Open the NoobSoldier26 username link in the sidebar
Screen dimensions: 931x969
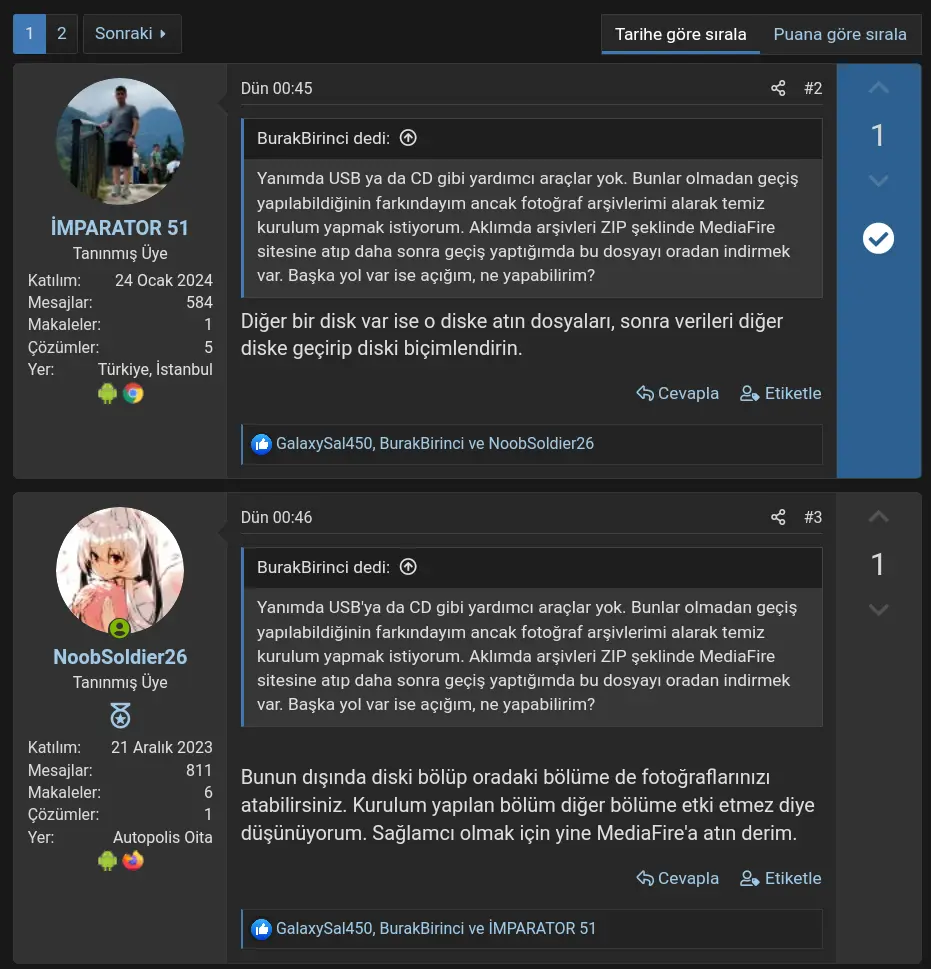coord(120,657)
